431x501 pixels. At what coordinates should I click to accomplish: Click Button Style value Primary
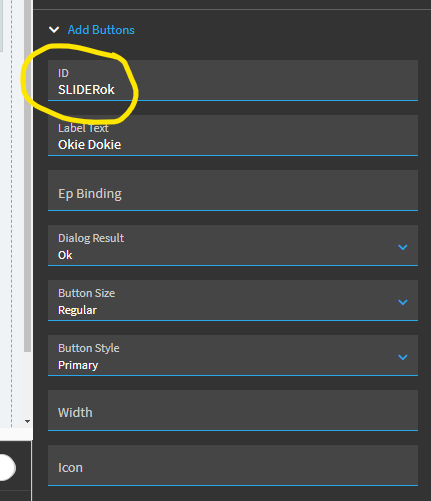[78, 365]
